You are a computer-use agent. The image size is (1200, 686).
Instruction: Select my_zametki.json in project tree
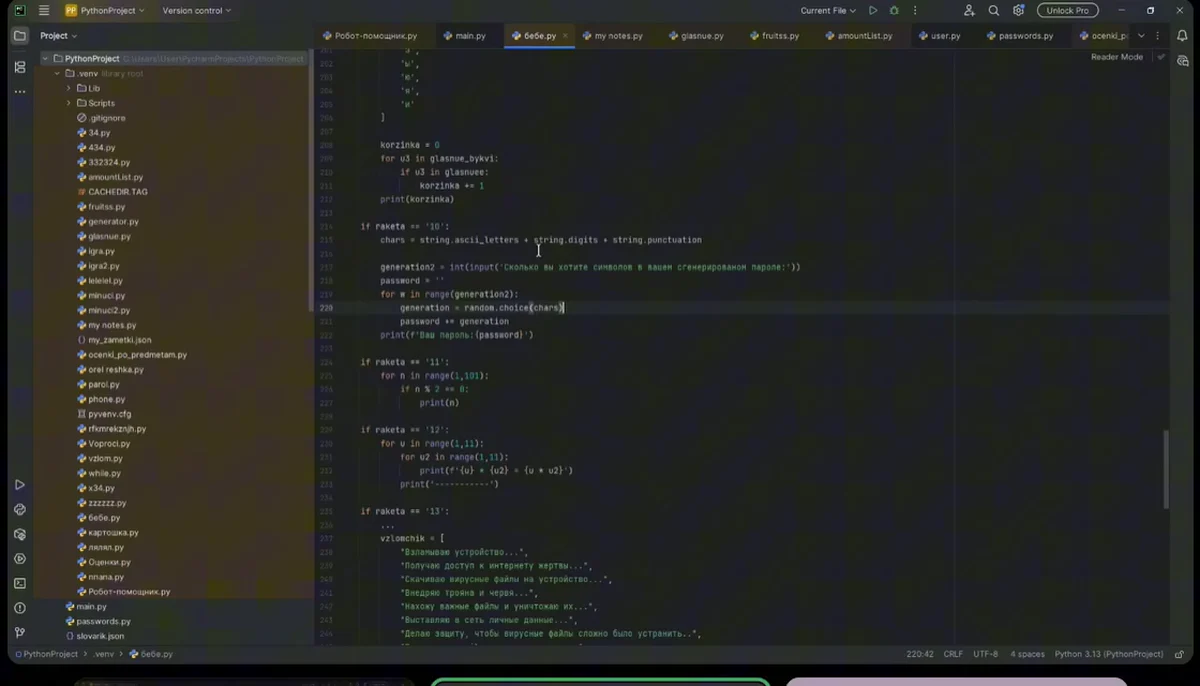pyautogui.click(x=113, y=340)
